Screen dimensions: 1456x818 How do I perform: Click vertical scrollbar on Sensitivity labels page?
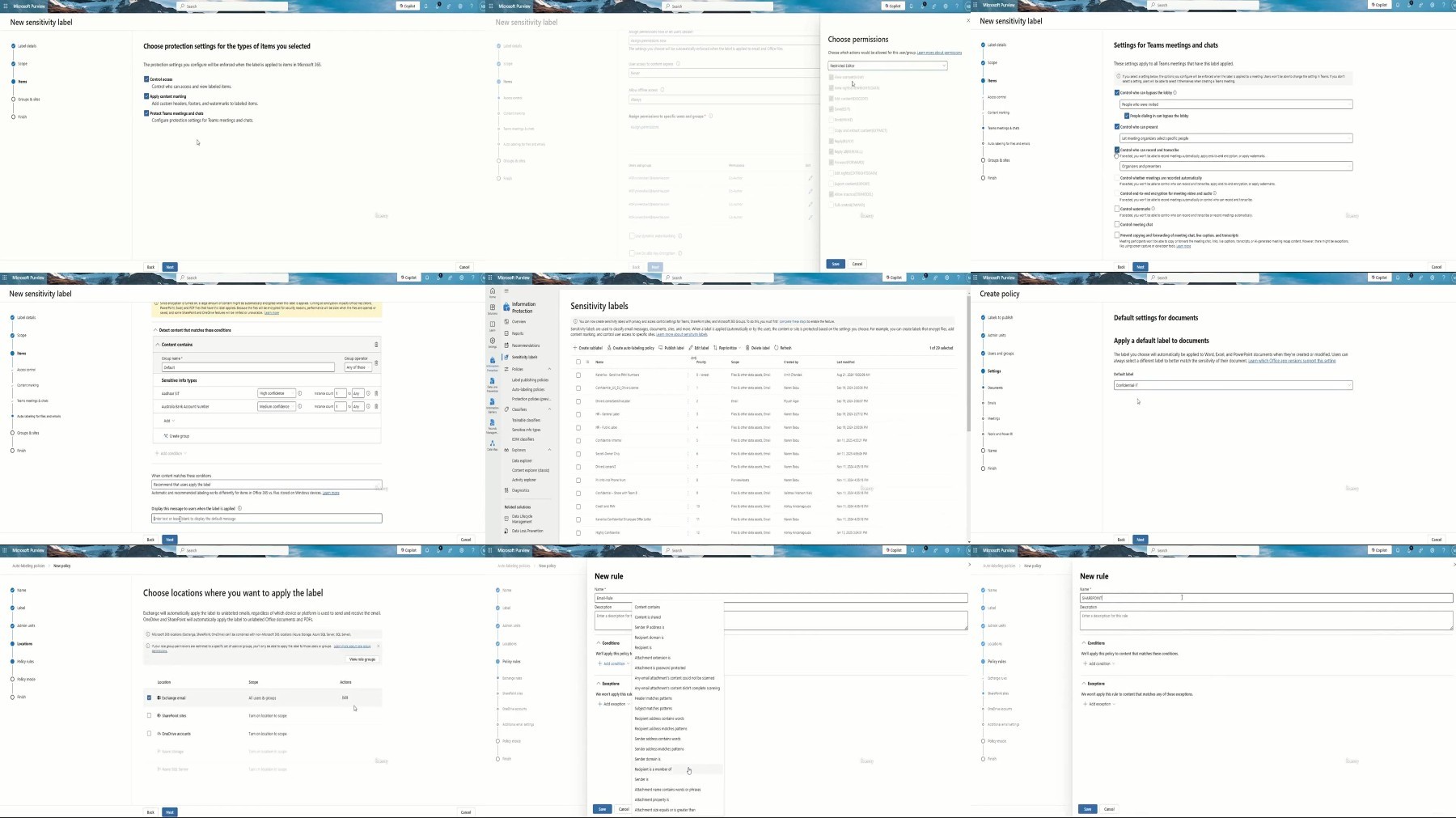(x=968, y=364)
